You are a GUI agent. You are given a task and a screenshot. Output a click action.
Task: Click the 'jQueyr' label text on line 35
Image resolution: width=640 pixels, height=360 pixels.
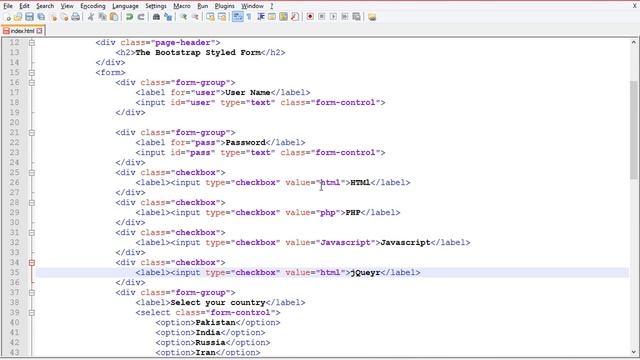coord(365,272)
